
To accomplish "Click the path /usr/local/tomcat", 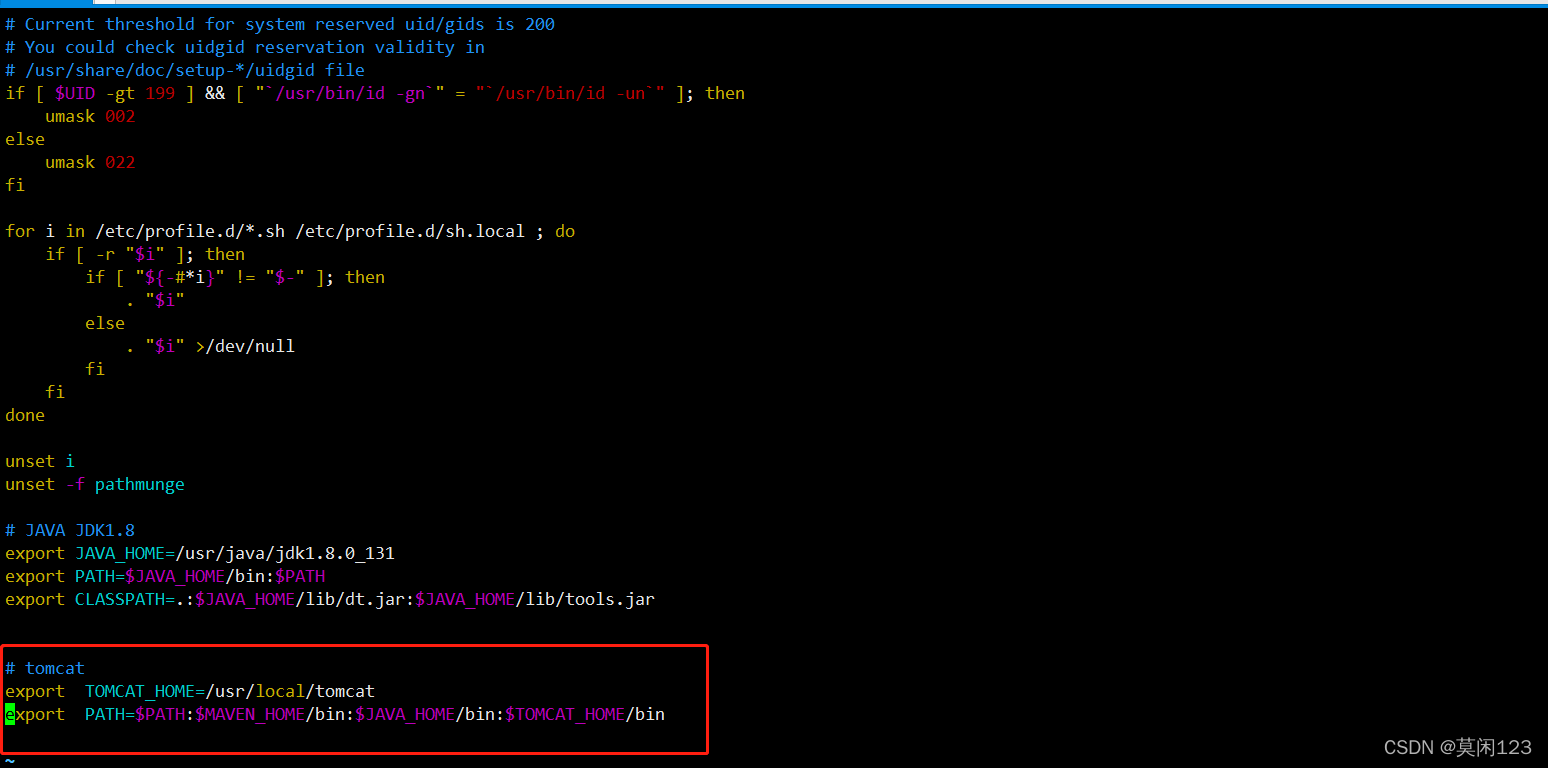I will pos(290,691).
